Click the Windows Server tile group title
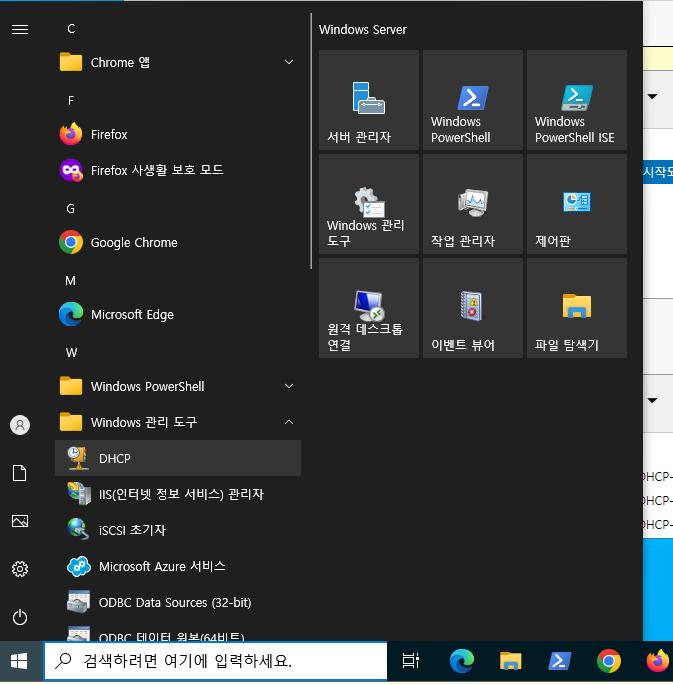673x684 pixels. pos(362,30)
